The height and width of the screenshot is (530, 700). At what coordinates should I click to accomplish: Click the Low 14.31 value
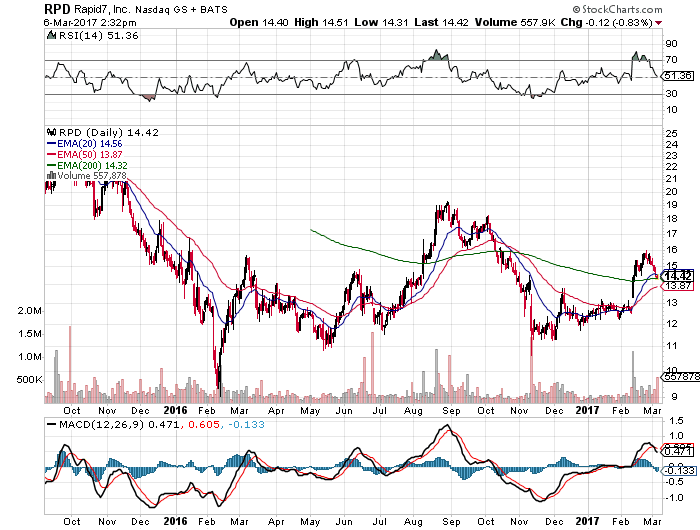pos(381,22)
